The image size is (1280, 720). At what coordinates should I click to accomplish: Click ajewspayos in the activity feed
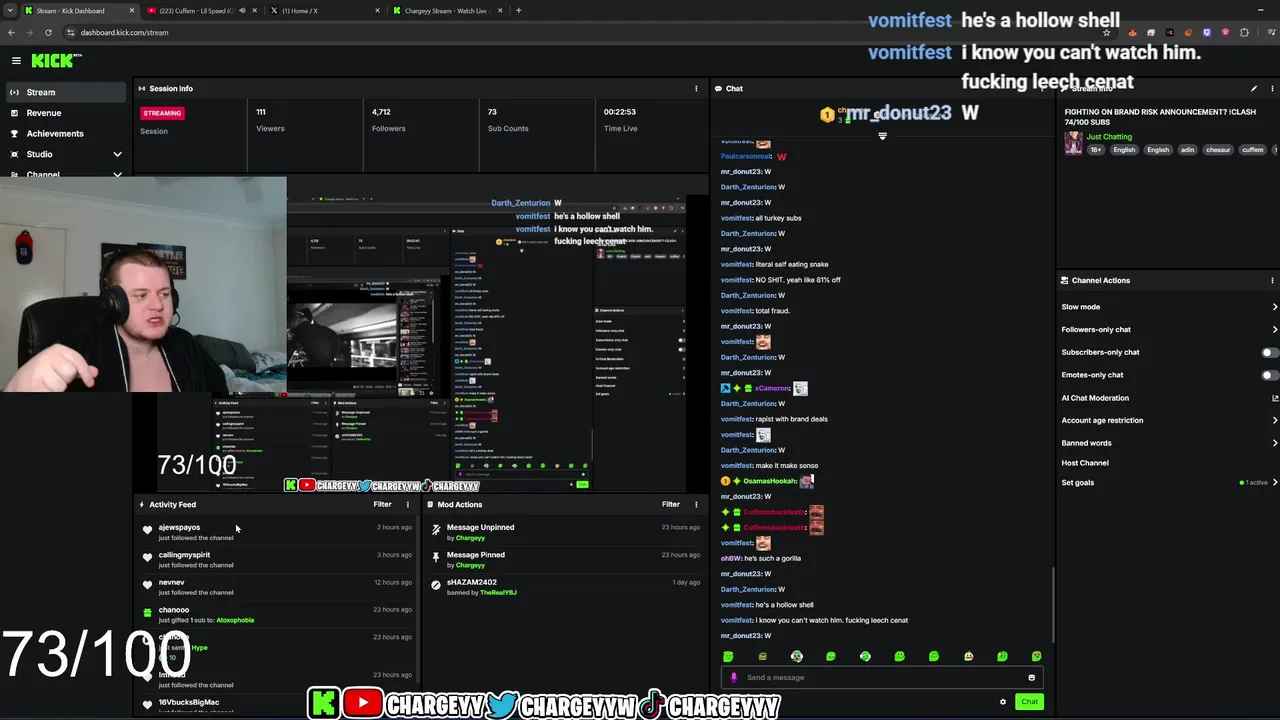pyautogui.click(x=179, y=527)
